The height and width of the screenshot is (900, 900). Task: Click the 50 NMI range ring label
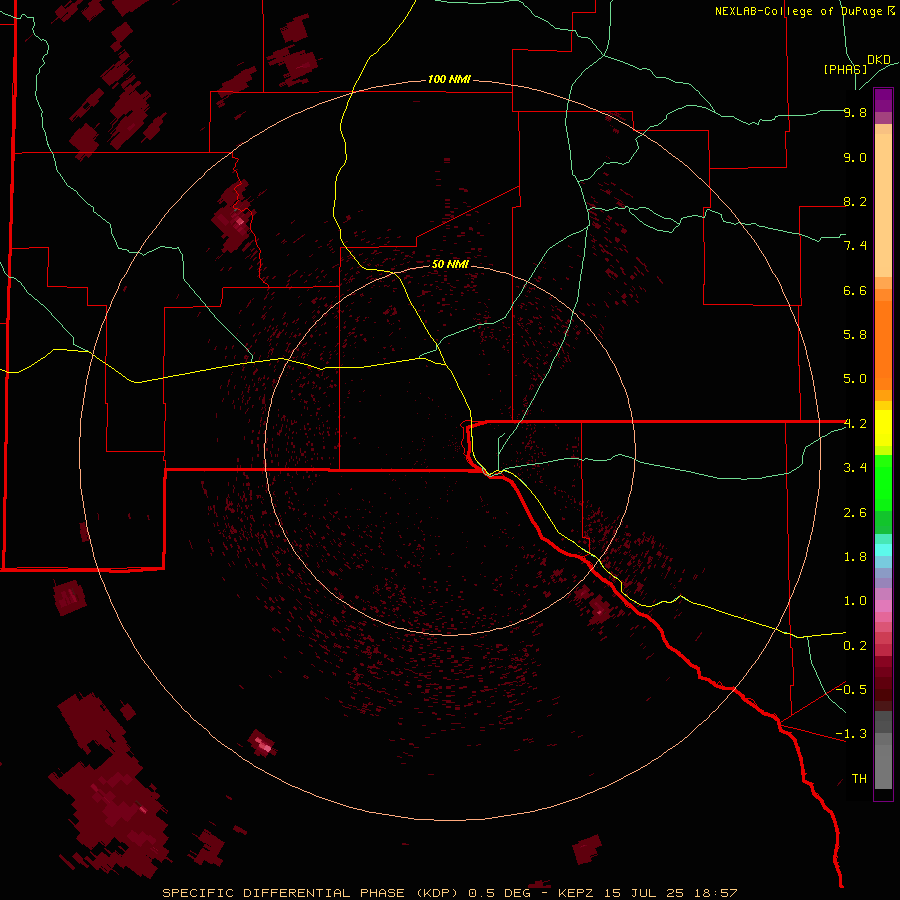(450, 264)
